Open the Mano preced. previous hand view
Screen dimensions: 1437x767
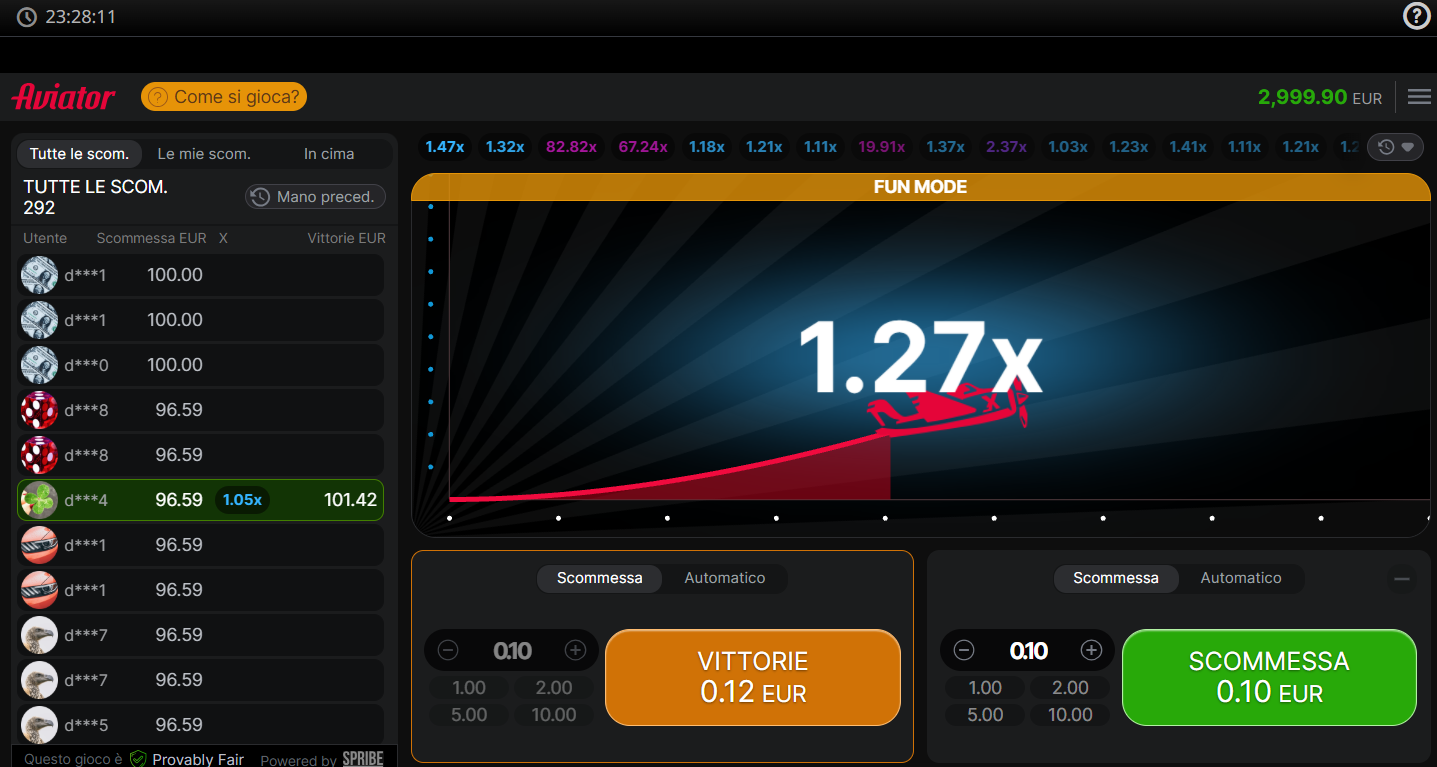[315, 197]
